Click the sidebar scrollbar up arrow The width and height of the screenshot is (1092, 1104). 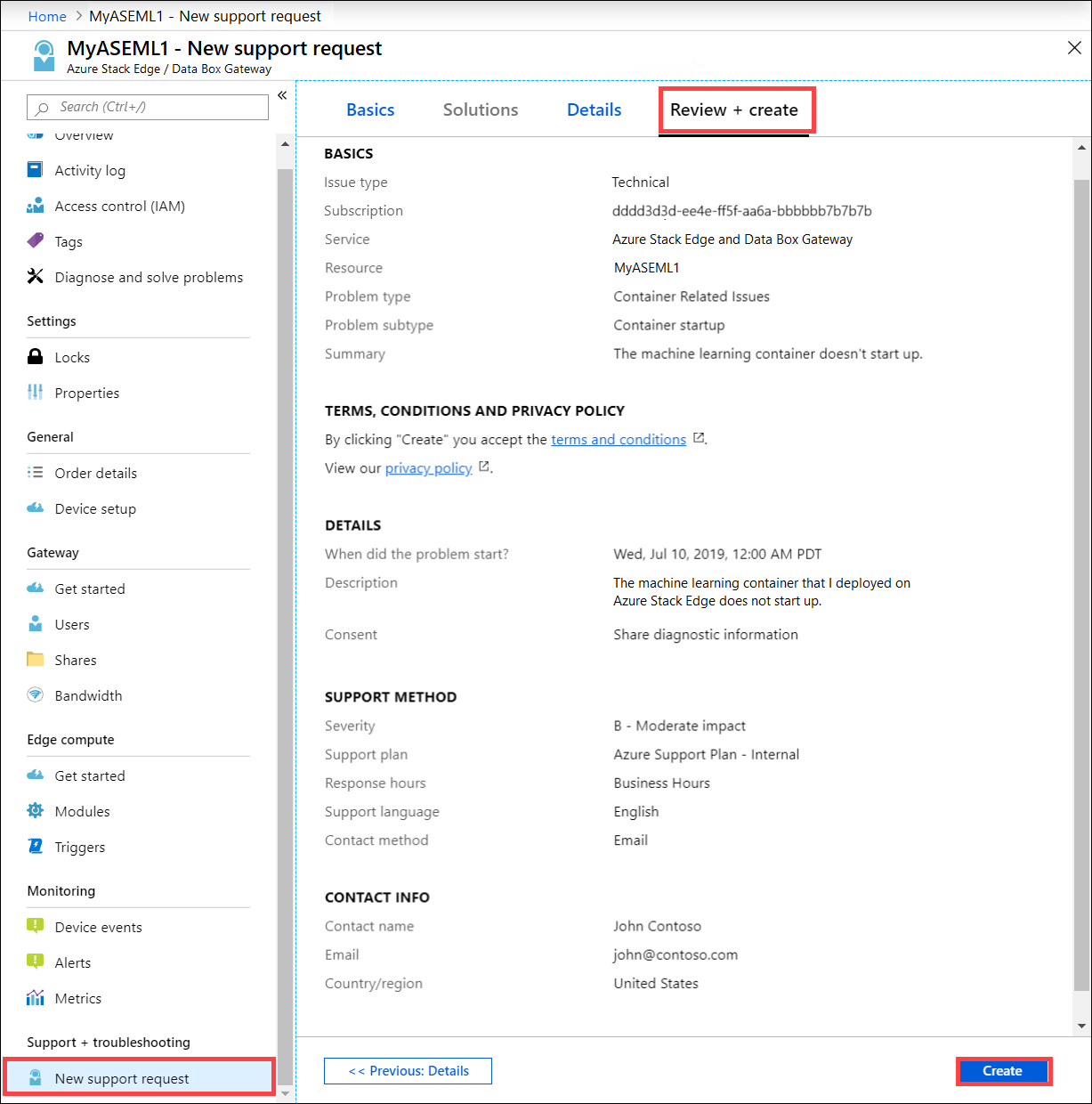tap(285, 143)
